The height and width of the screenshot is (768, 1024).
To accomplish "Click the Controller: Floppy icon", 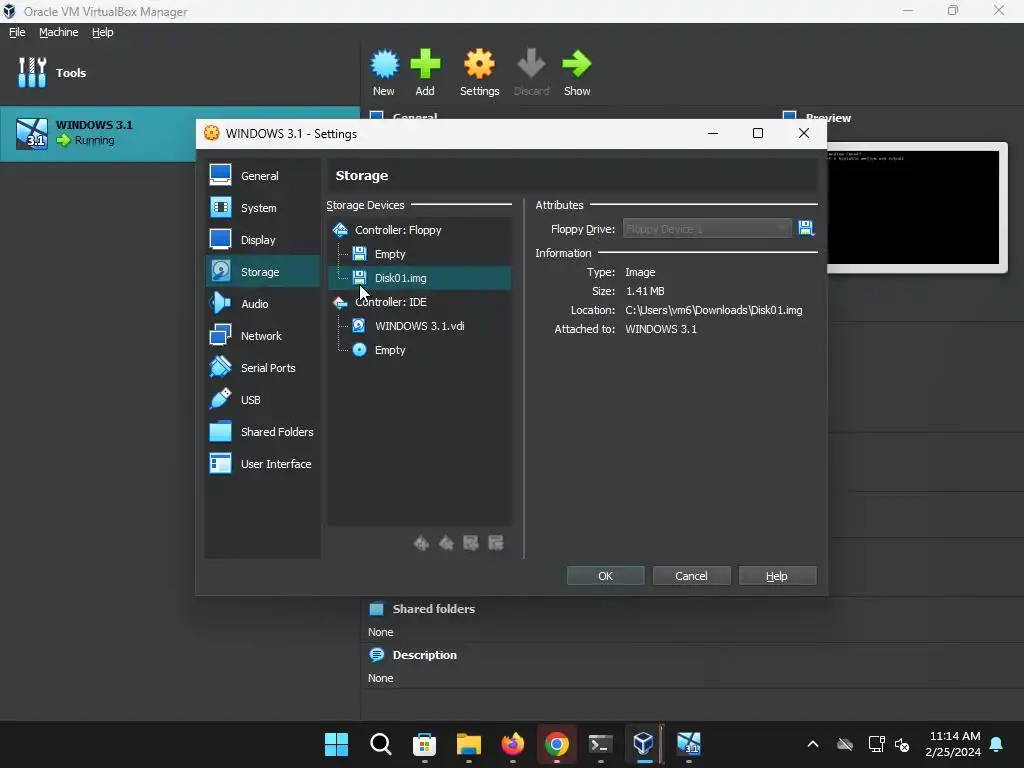I will (x=340, y=230).
